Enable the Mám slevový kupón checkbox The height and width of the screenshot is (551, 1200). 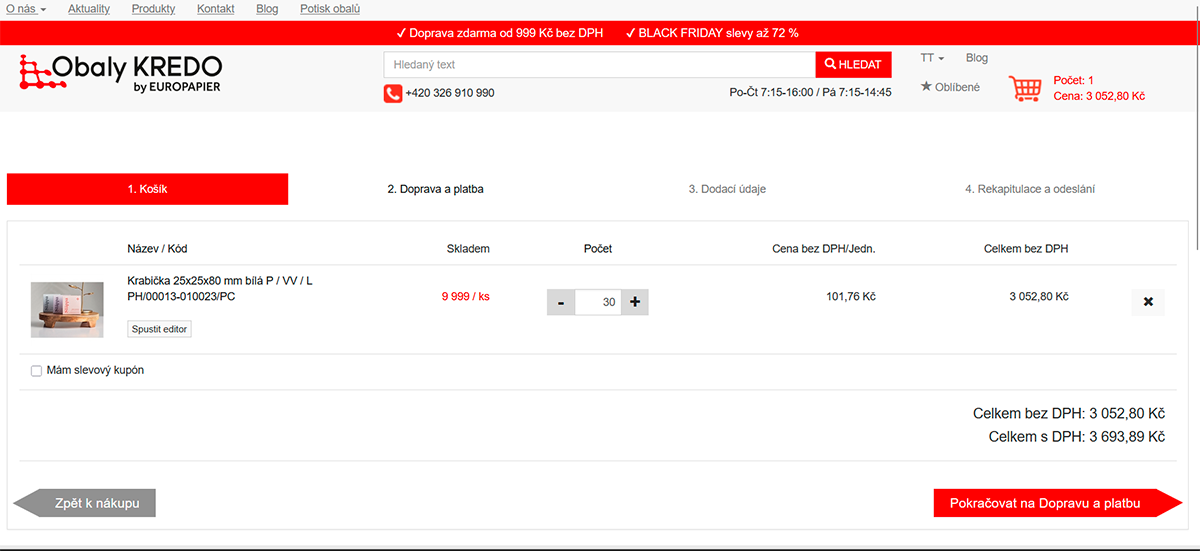tap(37, 371)
